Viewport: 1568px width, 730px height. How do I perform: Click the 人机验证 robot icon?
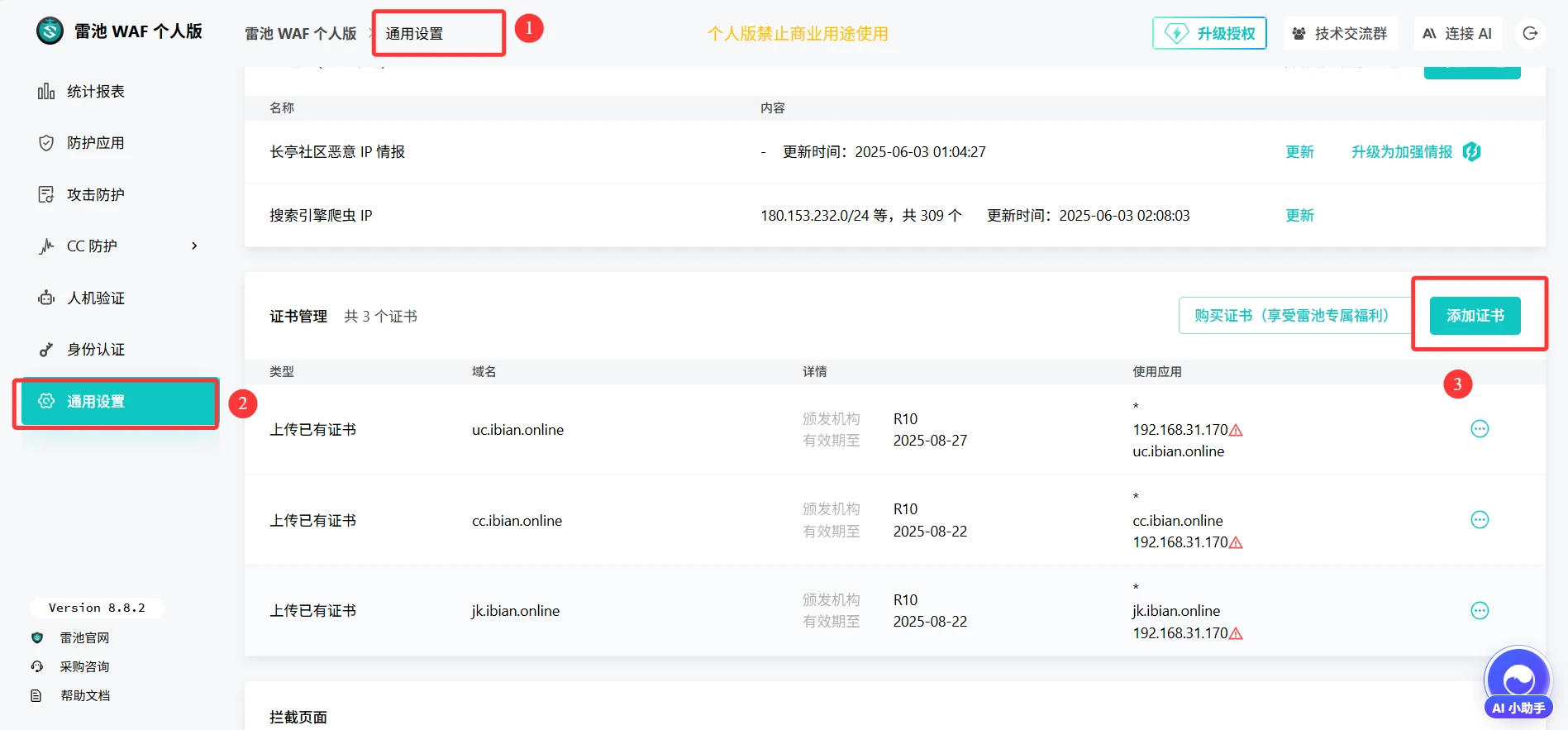(x=46, y=298)
